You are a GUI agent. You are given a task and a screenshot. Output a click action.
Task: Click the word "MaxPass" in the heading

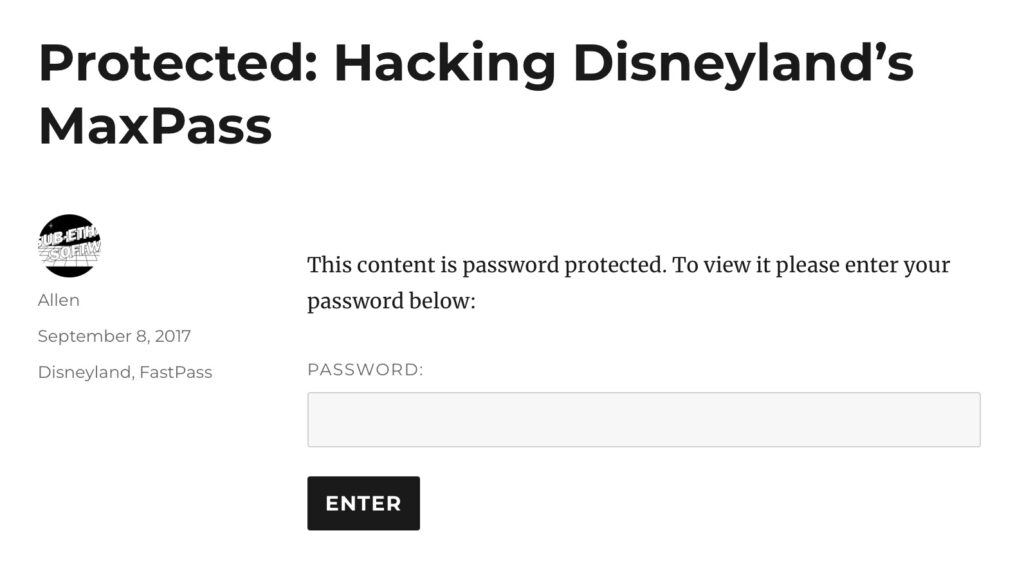coord(155,127)
